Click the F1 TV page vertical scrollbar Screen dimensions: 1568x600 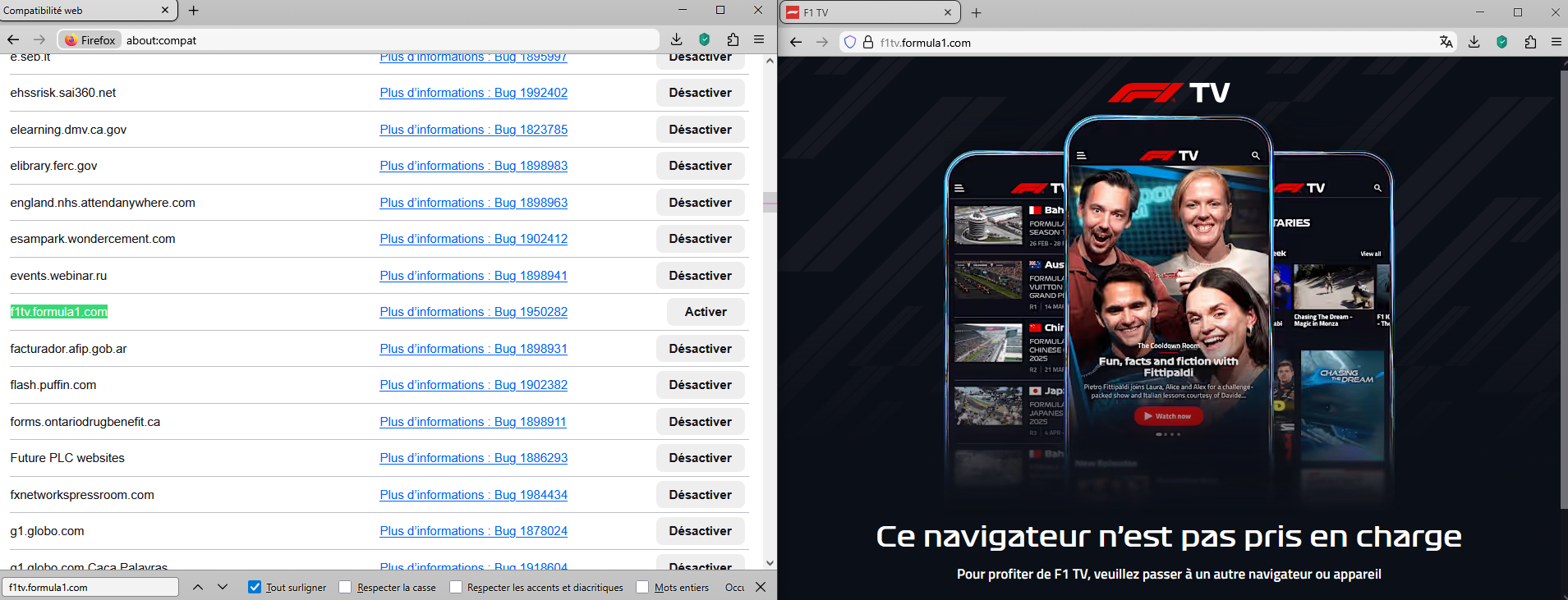tap(1564, 289)
